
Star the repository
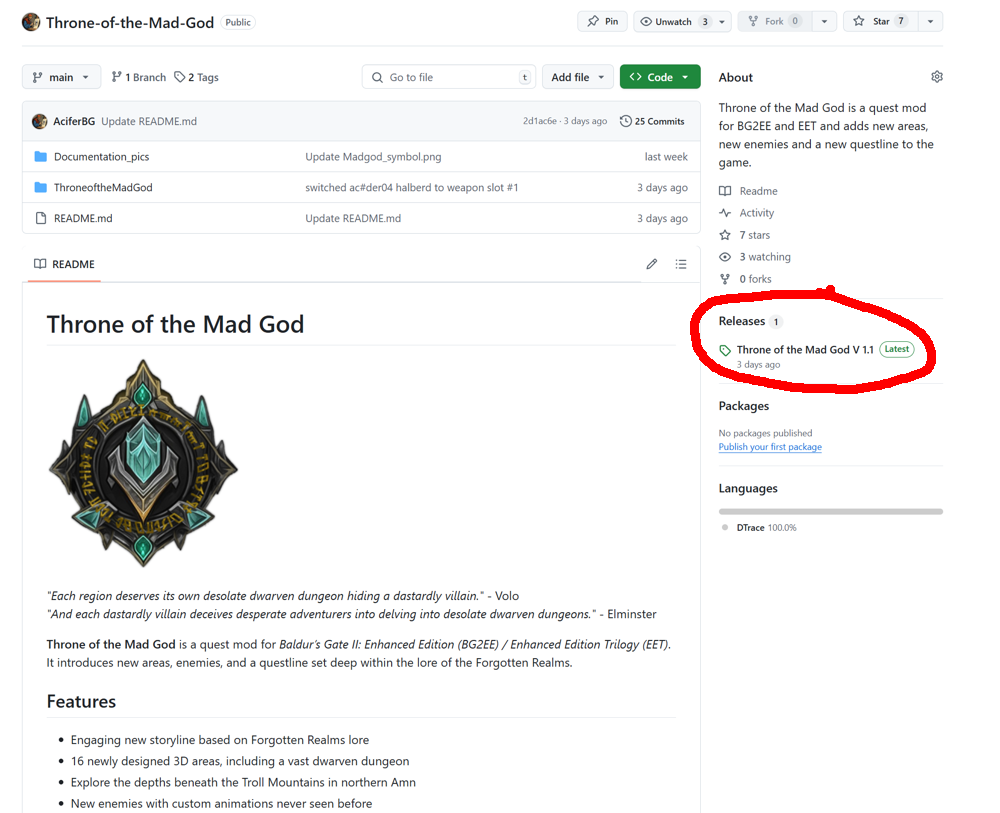pyautogui.click(x=872, y=21)
